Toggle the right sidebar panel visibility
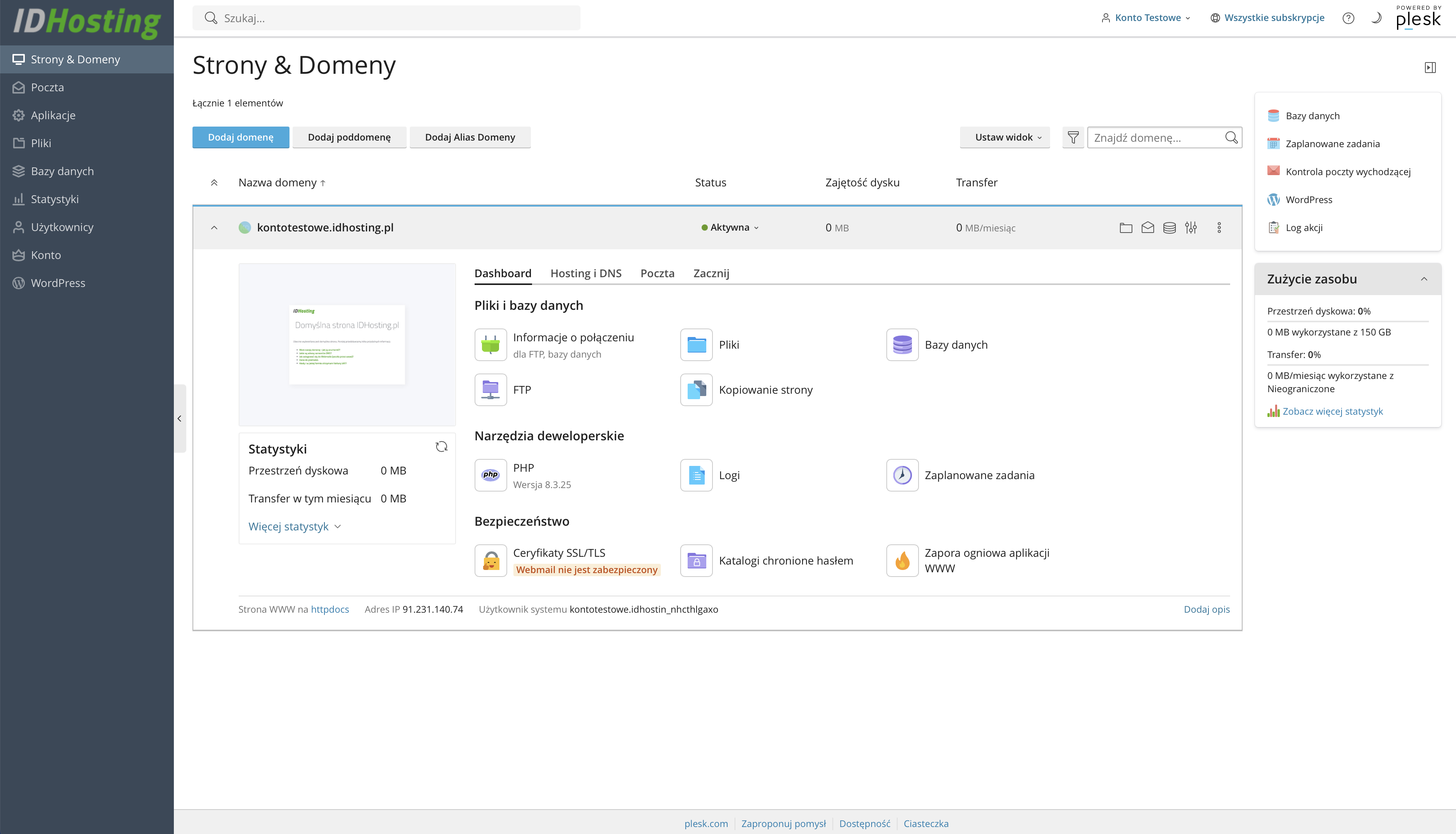The height and width of the screenshot is (834, 1456). tap(1430, 68)
